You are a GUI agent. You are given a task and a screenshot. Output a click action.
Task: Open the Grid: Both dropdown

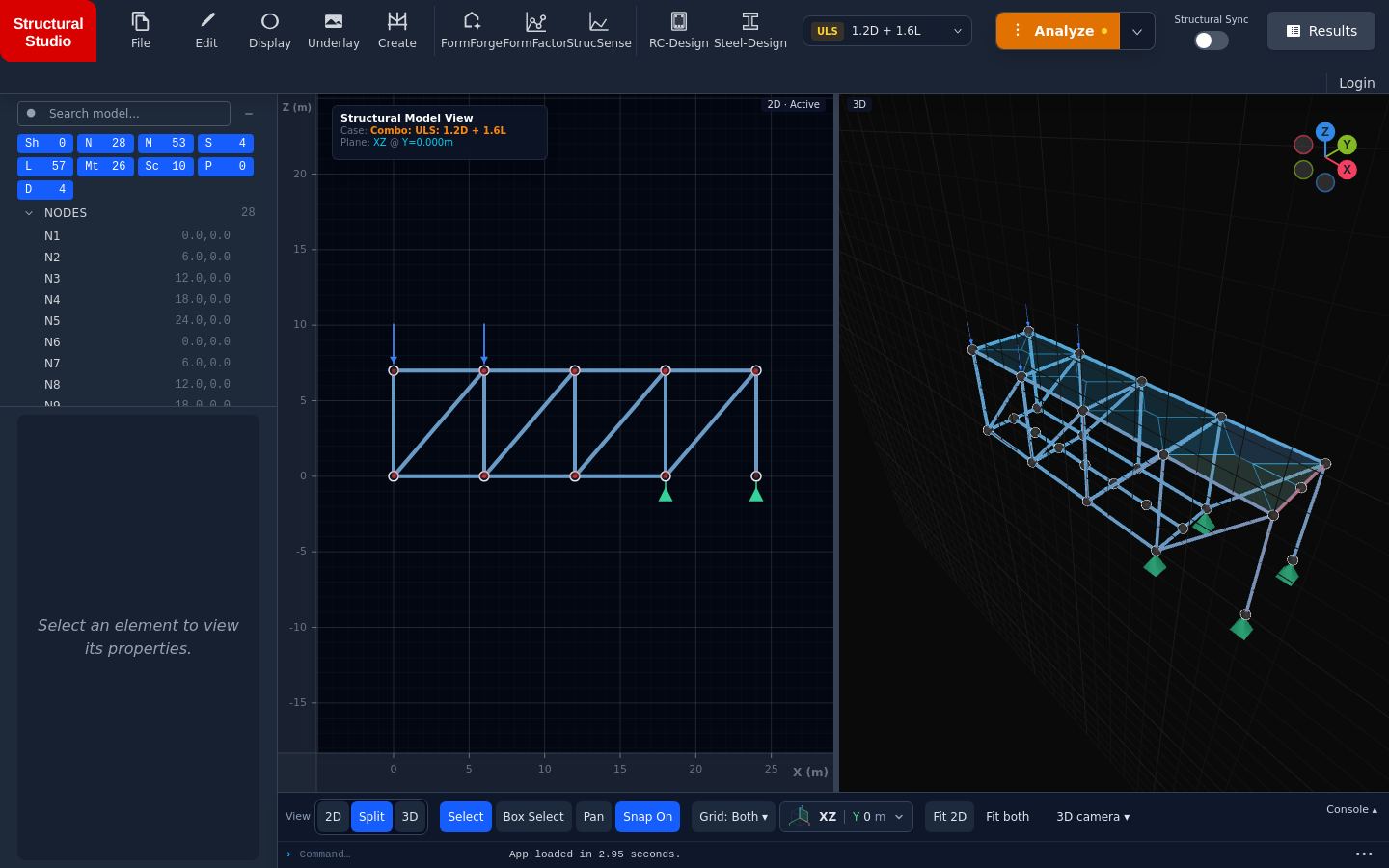[x=733, y=817]
